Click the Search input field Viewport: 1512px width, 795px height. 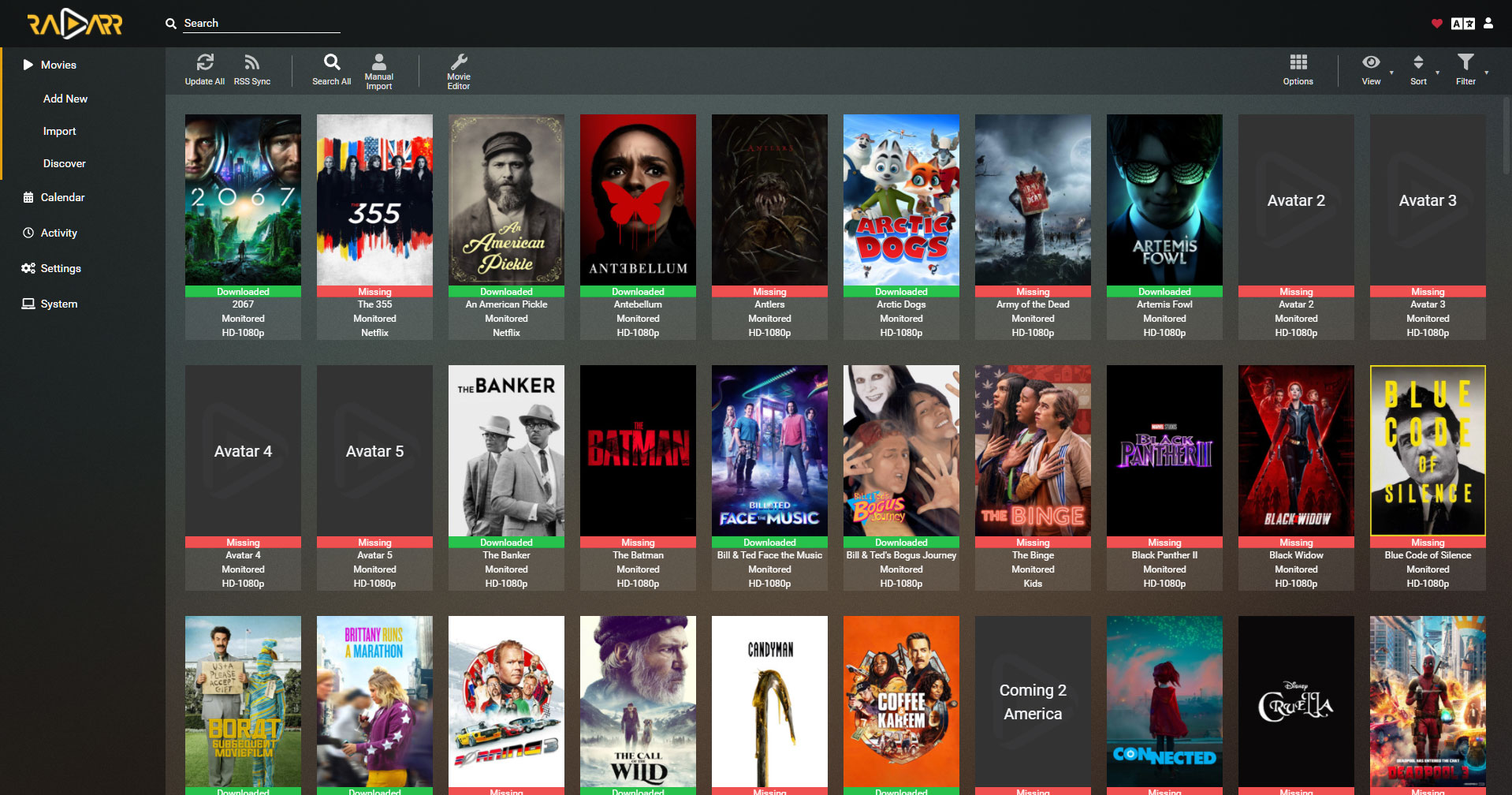point(260,24)
